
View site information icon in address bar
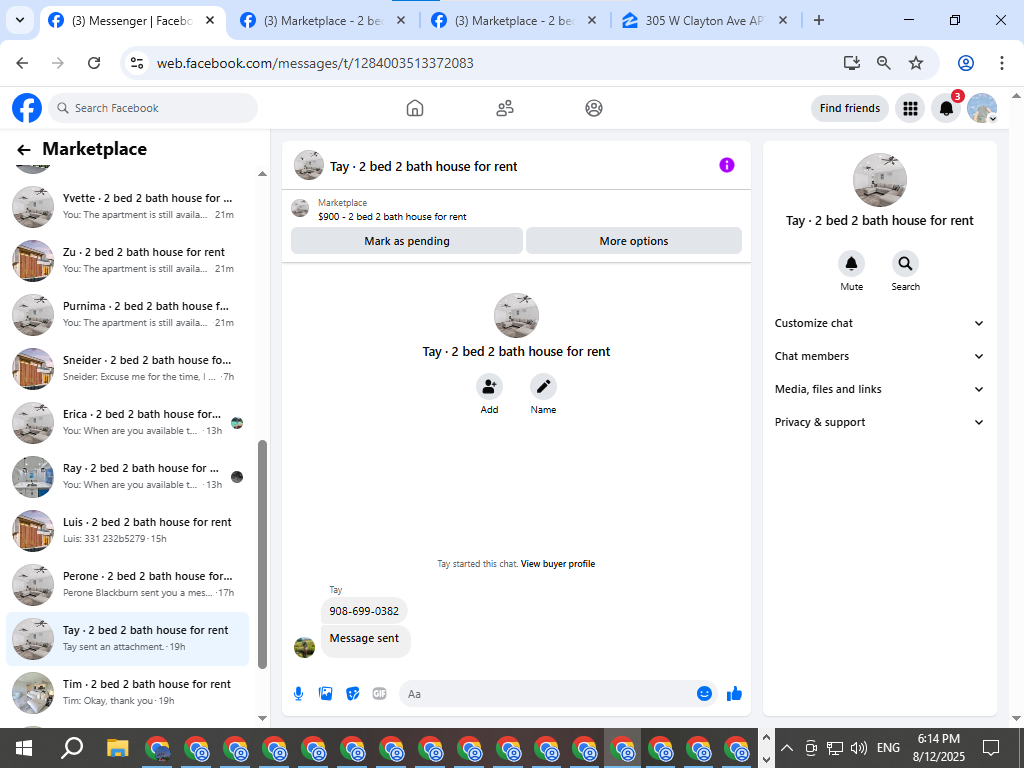[136, 63]
